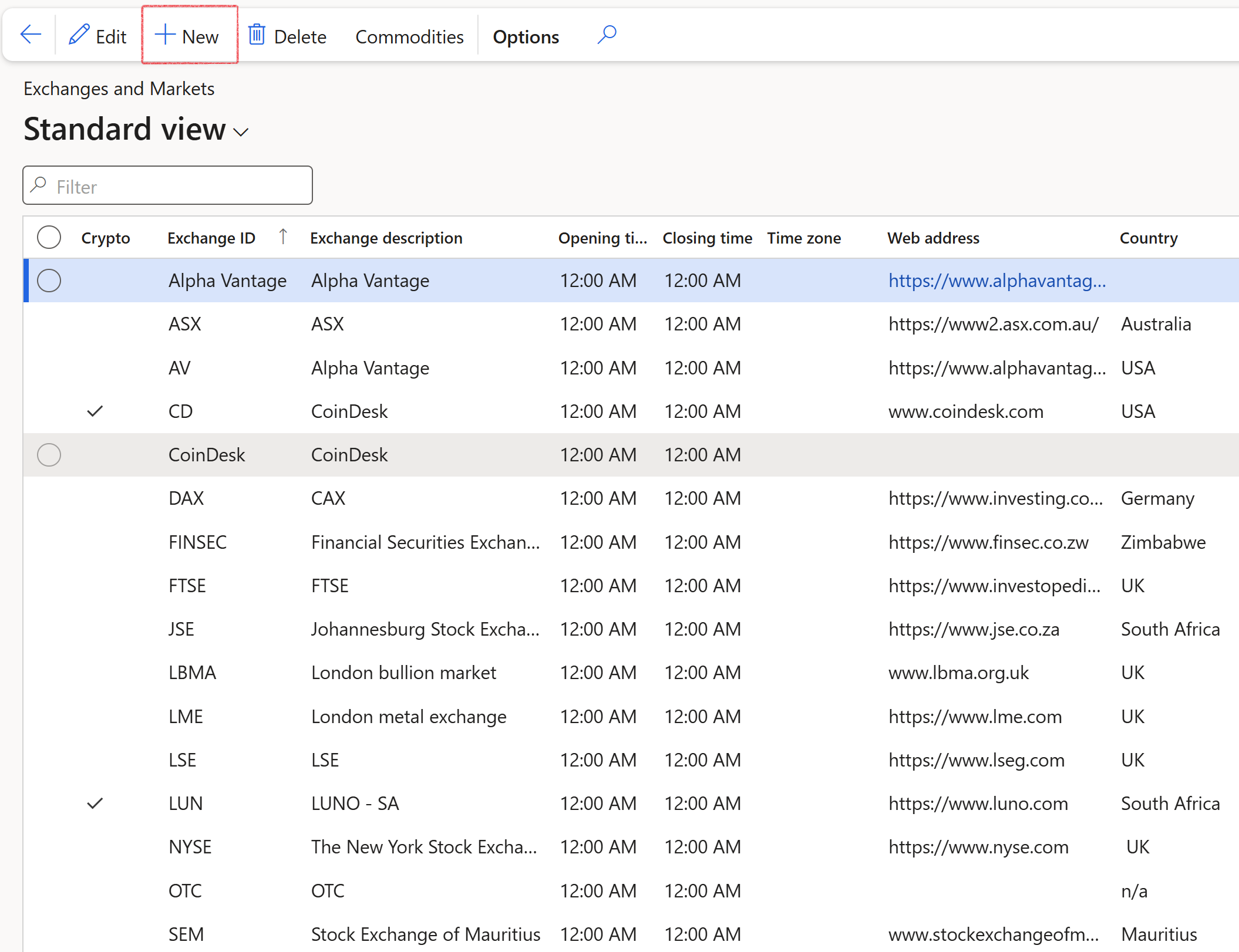Go back using the left arrow icon
This screenshot has width=1239, height=952.
click(x=31, y=35)
